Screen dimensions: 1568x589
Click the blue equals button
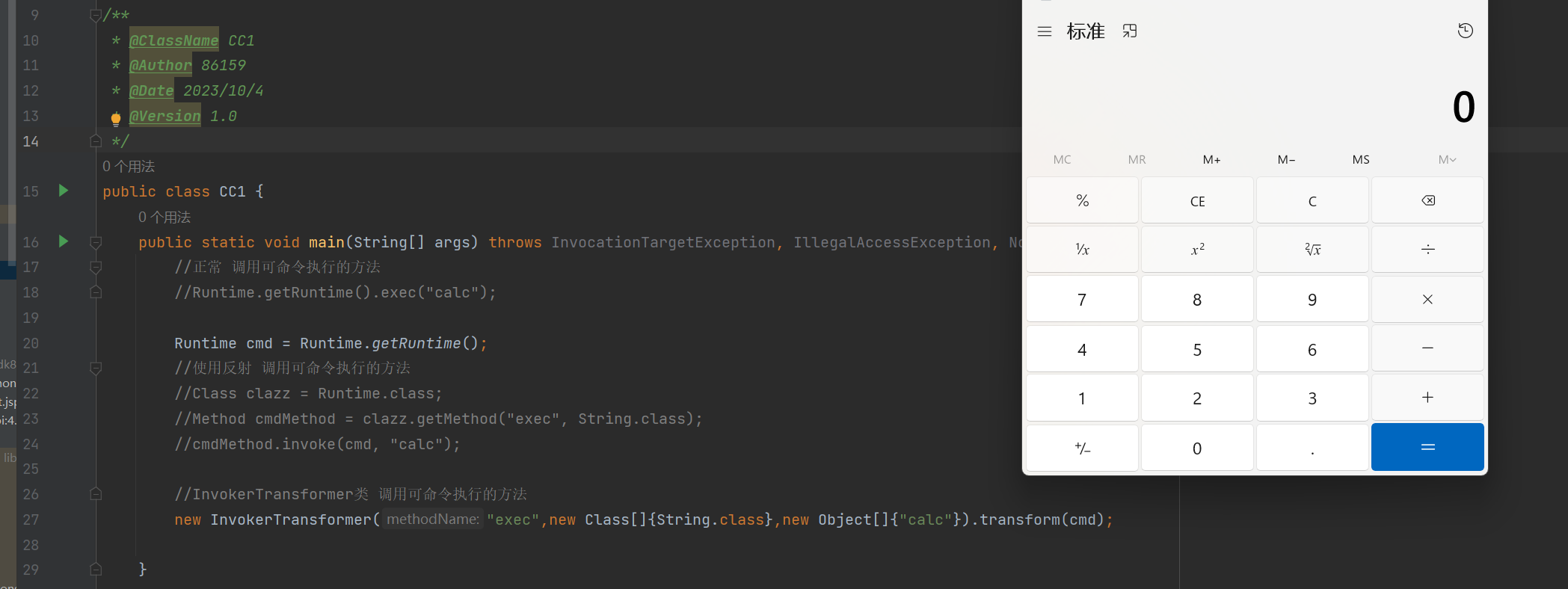point(1427,447)
